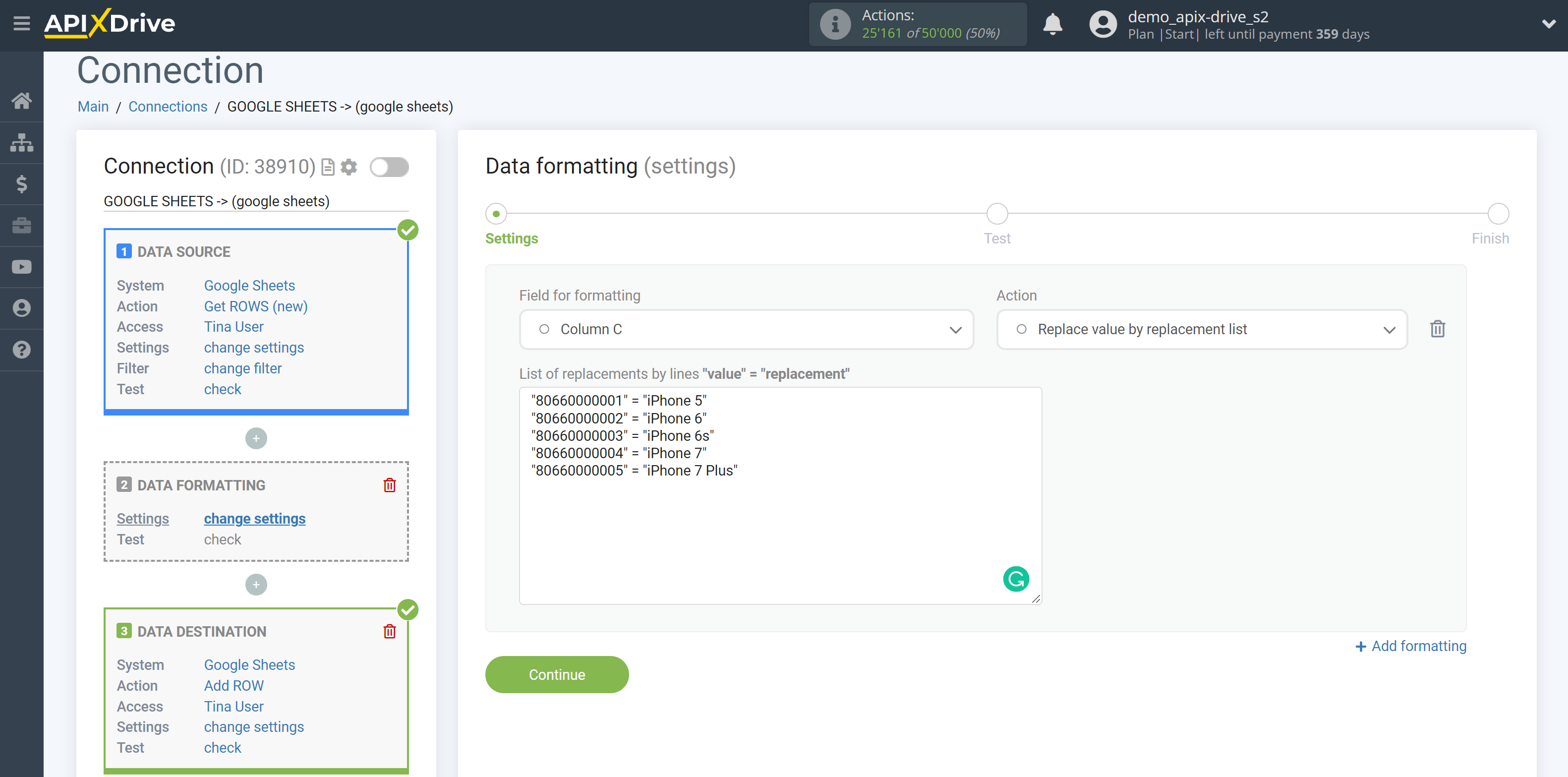This screenshot has width=1568, height=777.
Task: Click Add ROW action link
Action: pos(234,686)
